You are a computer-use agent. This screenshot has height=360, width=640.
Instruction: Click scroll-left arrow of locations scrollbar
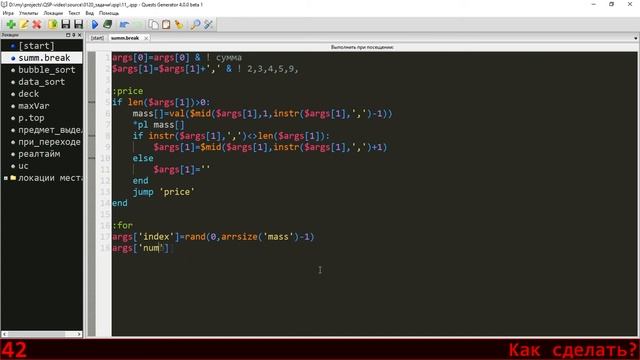coord(4,334)
